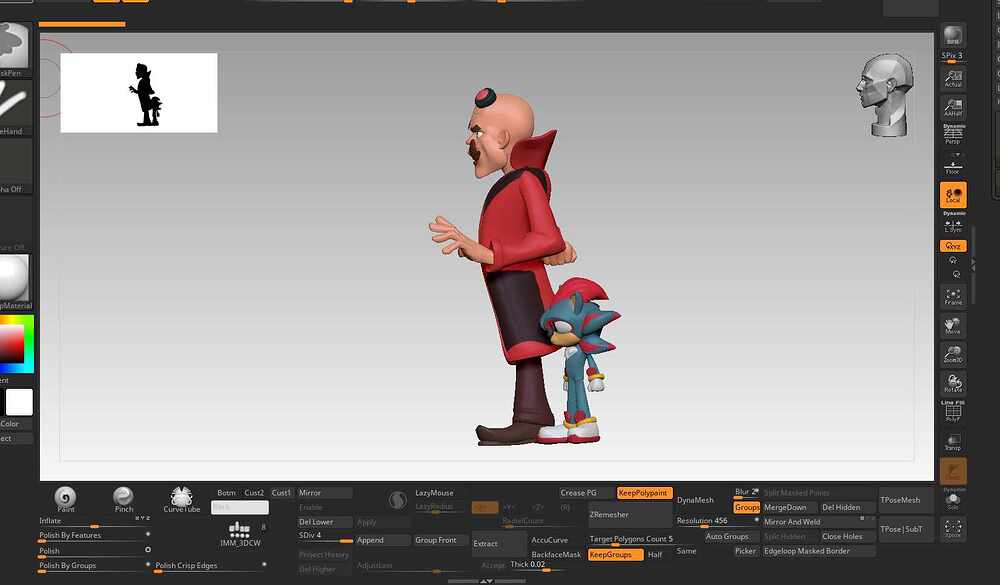Screen dimensions: 1000x585
Task: Select the Paint brush icon
Action: coord(65,498)
